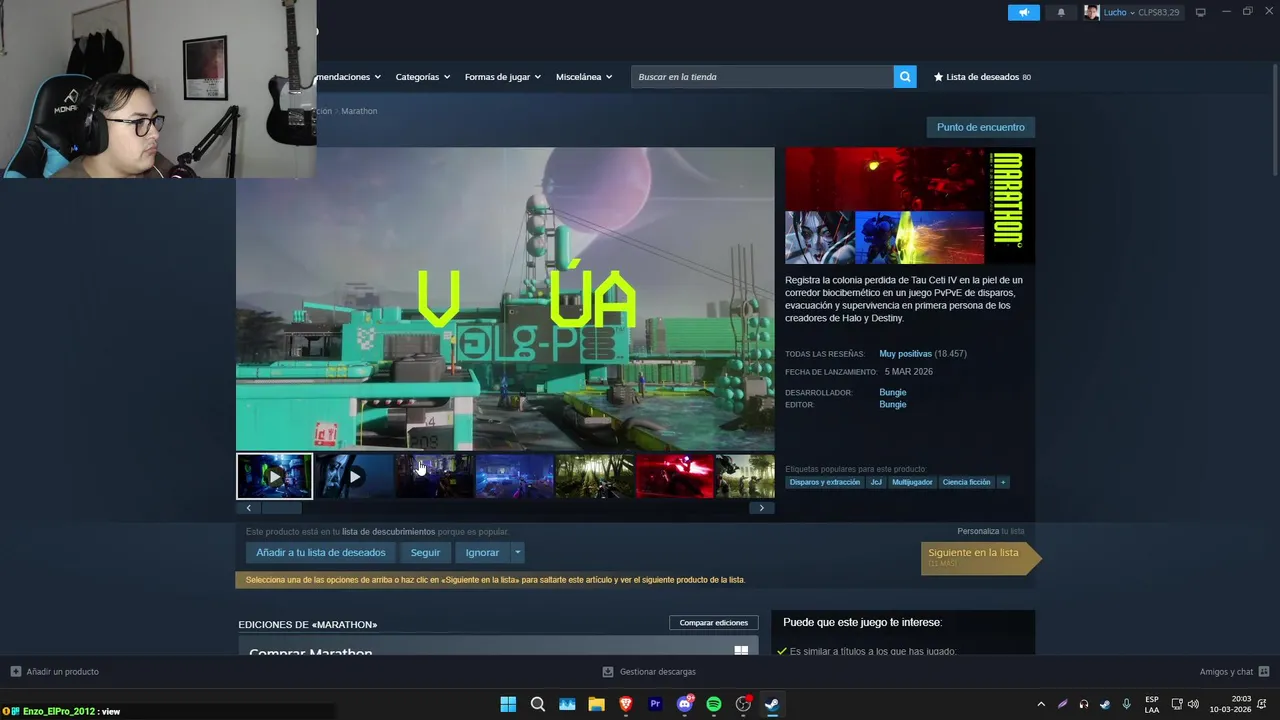This screenshot has height=720, width=1280.
Task: Play the second trailer thumbnail
Action: [354, 476]
